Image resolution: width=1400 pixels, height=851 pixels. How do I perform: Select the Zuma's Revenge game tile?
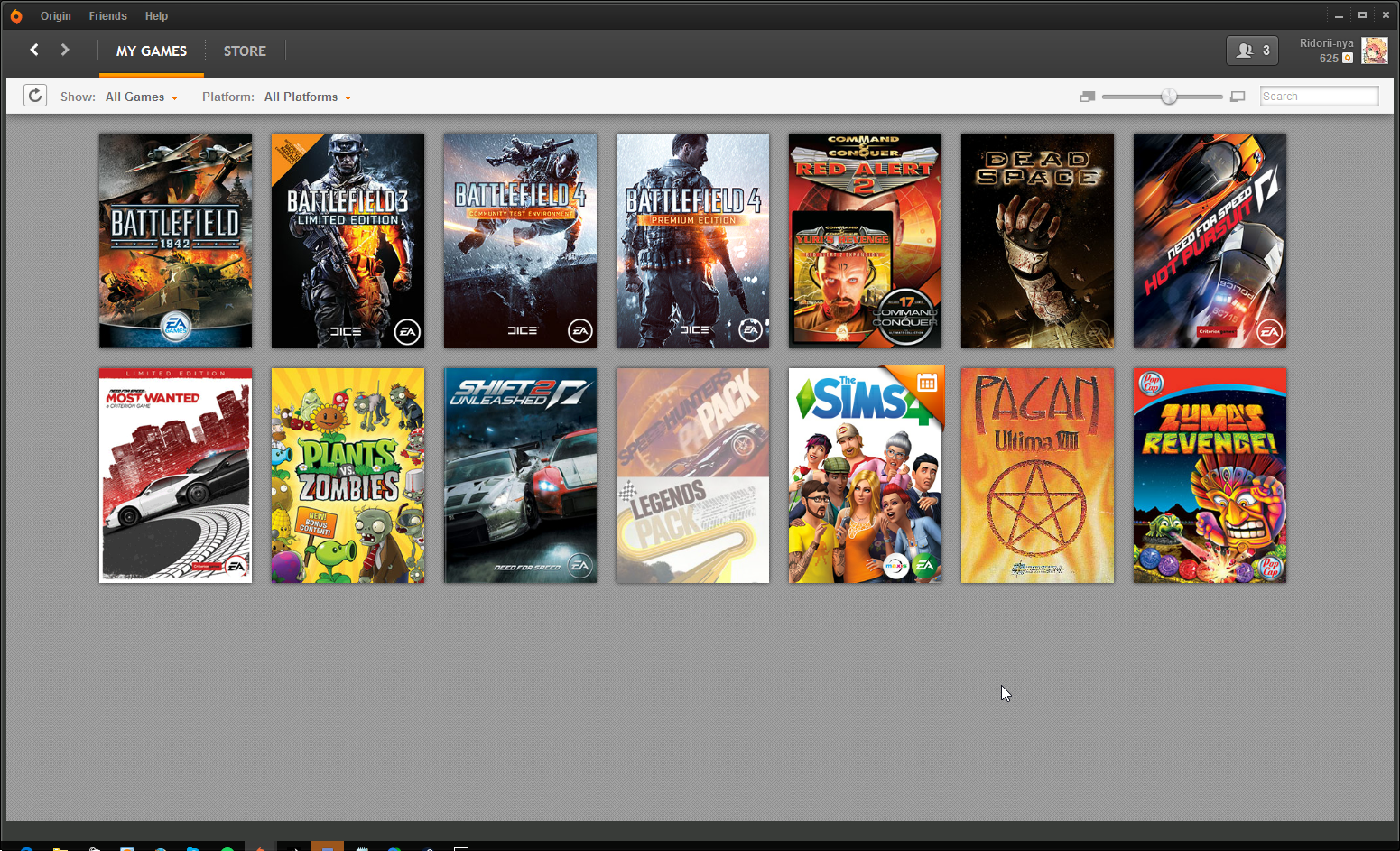[1210, 476]
